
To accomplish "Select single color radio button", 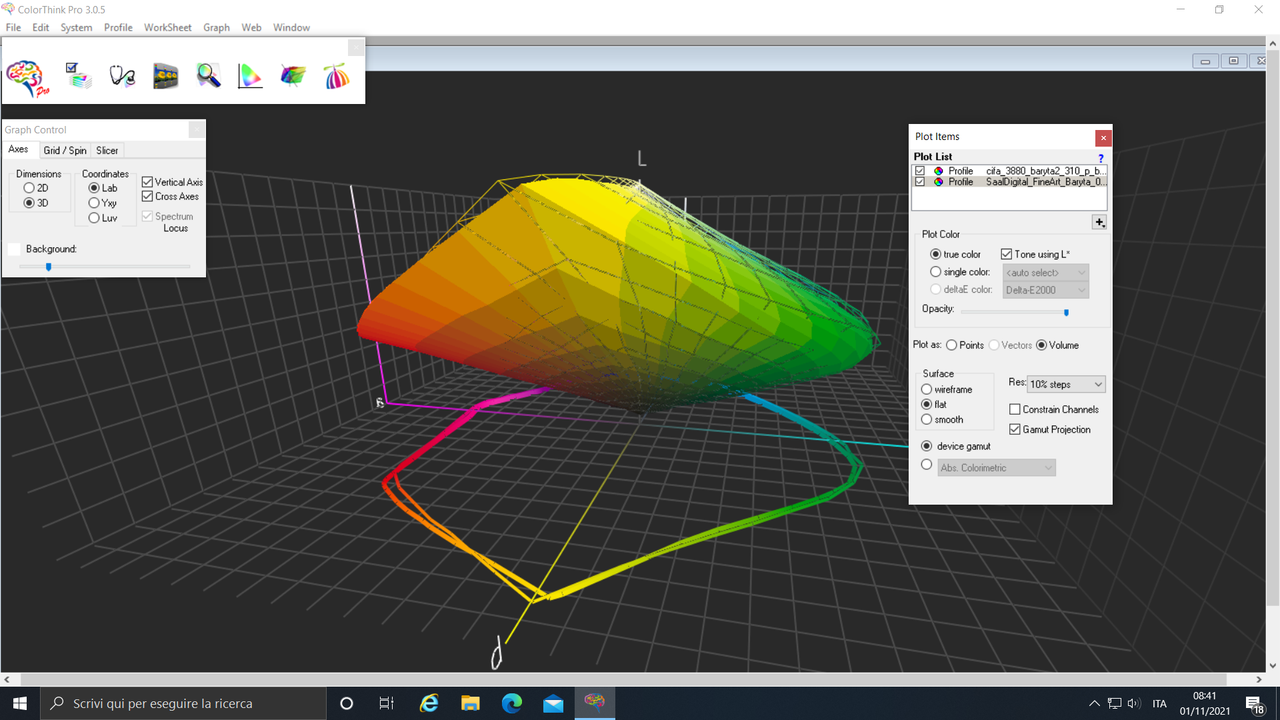I will click(x=936, y=272).
